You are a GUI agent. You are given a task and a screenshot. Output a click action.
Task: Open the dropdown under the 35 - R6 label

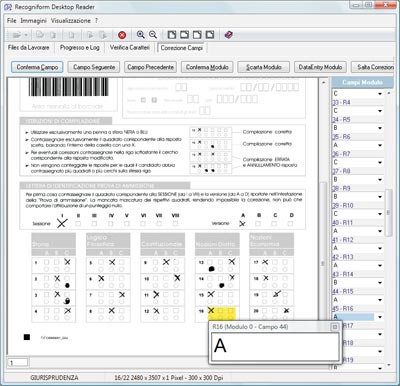(380, 145)
